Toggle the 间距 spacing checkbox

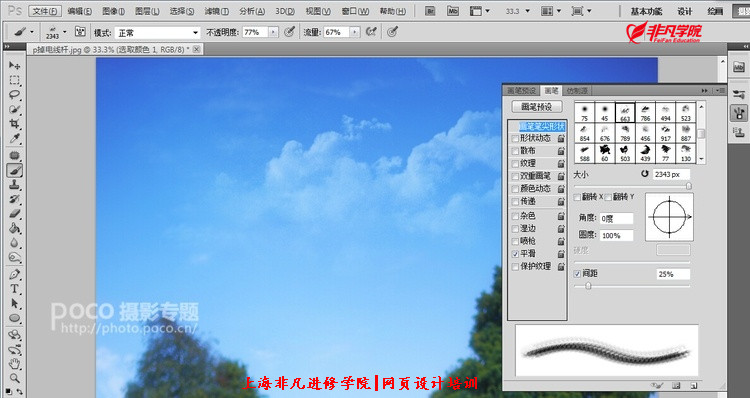click(577, 274)
